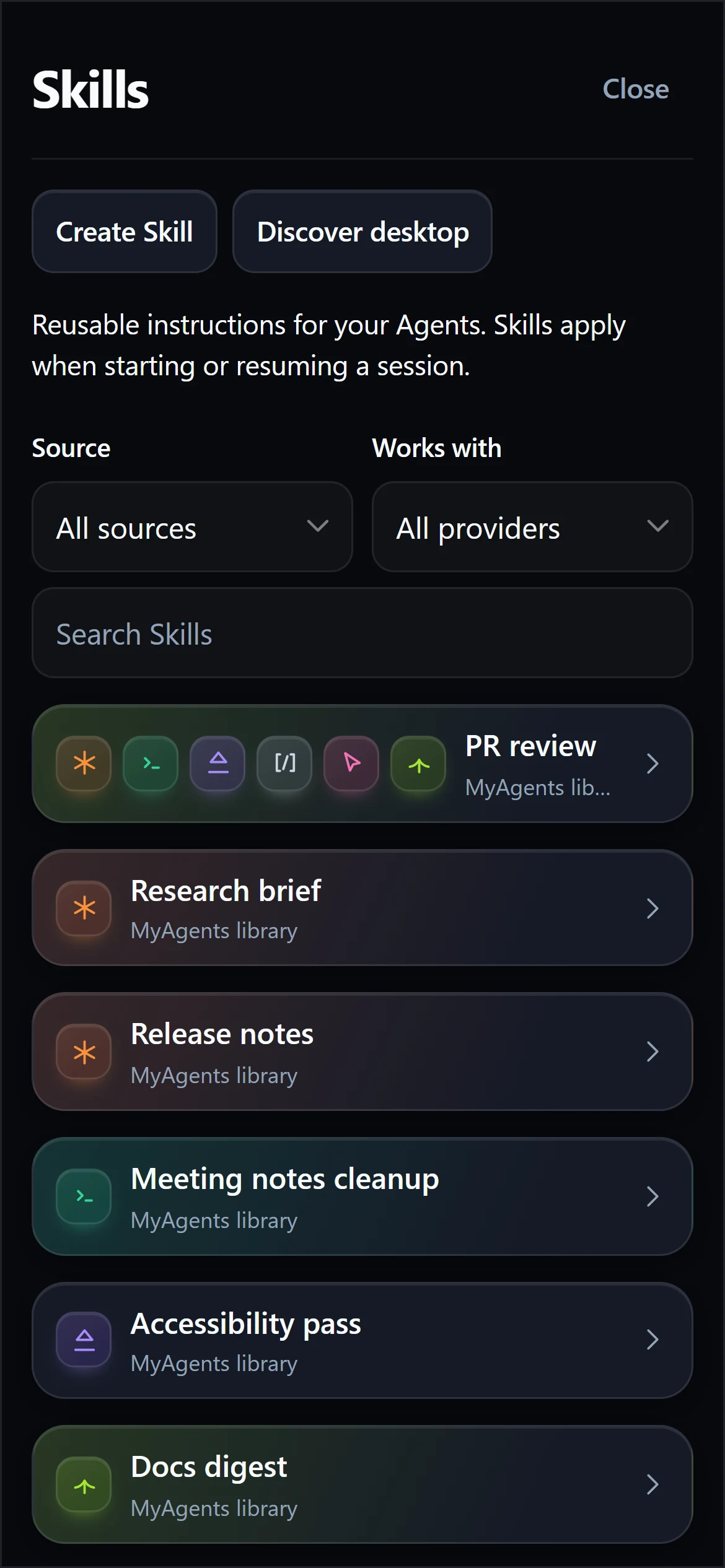The height and width of the screenshot is (1568, 725).
Task: Open Meeting notes cleanup via its chevron
Action: coord(652,1196)
